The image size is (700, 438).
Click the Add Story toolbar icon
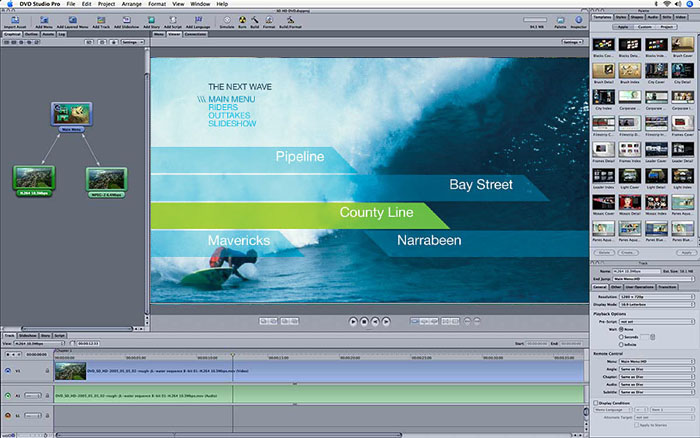pos(151,20)
